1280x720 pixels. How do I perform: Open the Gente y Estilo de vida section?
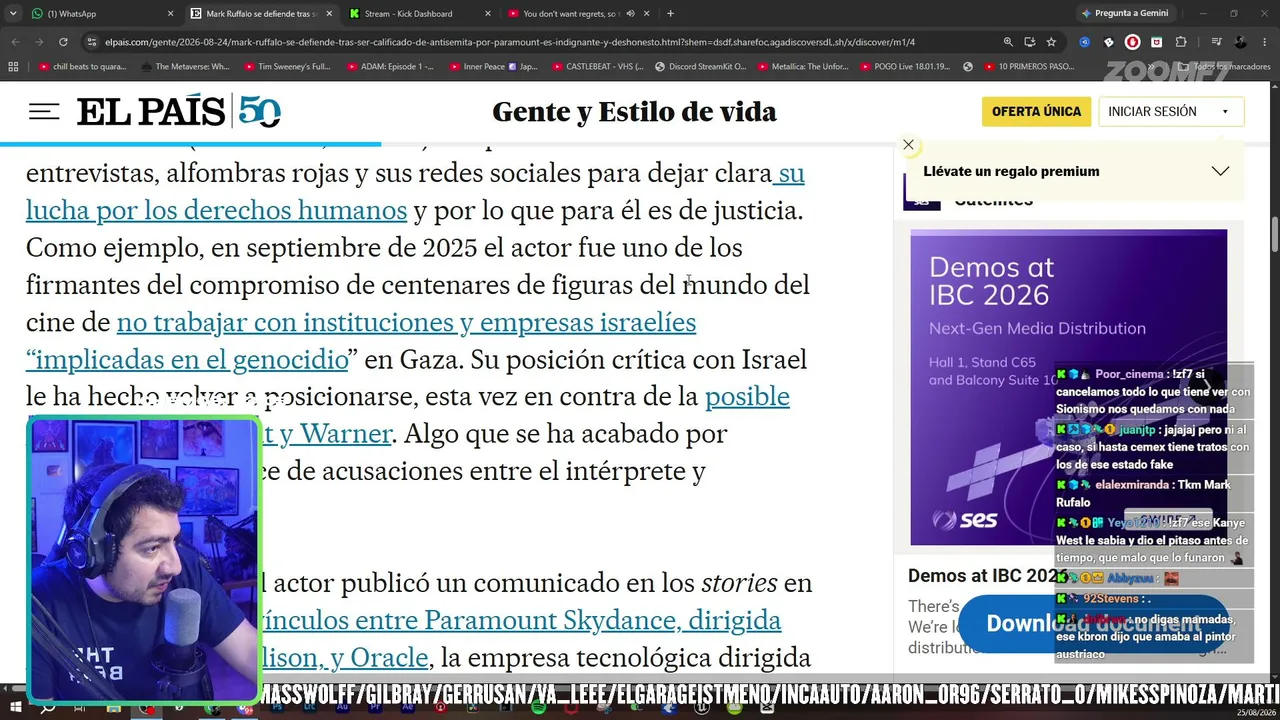634,112
